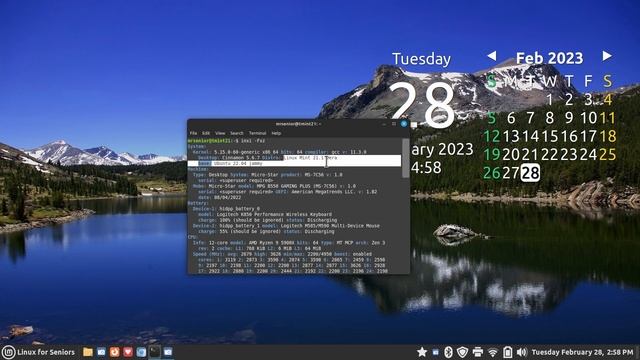Click yellow Saturday date 4 in calendar
Viewport: 640px width, 360px height.
[x=608, y=100]
